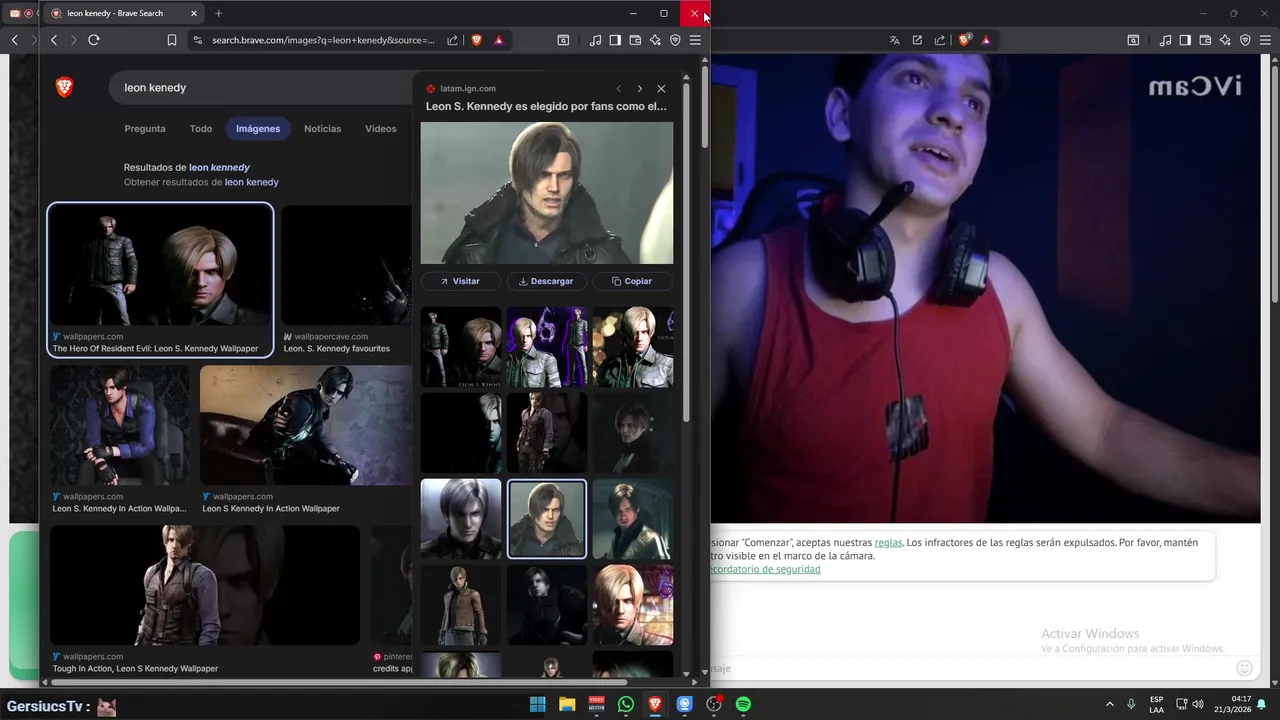Open tab search in front window toolbar
1280x720 pixels.
pyautogui.click(x=563, y=40)
